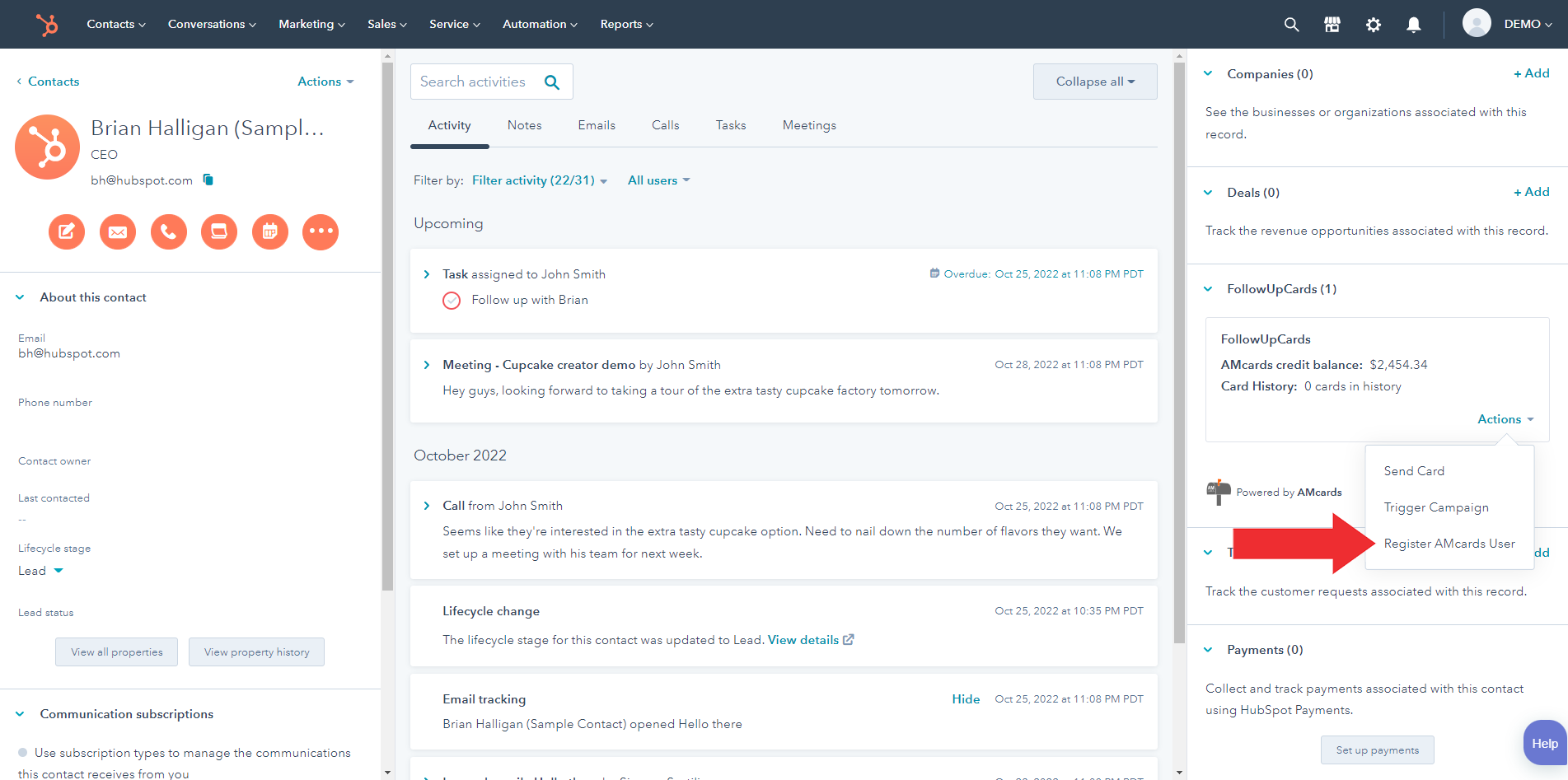
Task: Click the AMcards mailbox logo
Action: (1218, 492)
